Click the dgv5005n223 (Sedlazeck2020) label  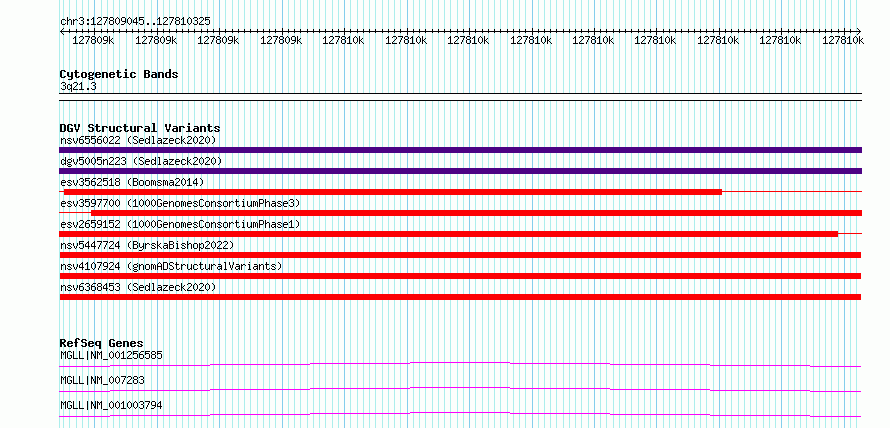tap(141, 161)
